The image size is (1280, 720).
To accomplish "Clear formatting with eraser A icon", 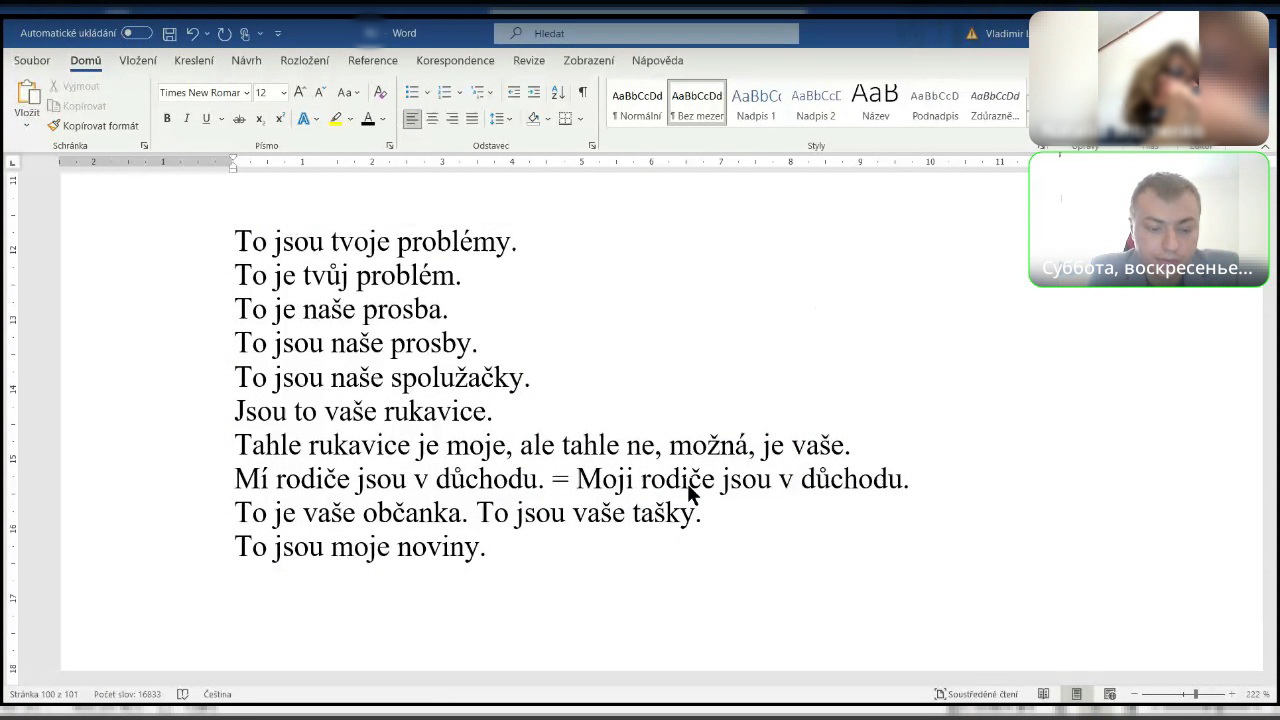I will pos(380,92).
